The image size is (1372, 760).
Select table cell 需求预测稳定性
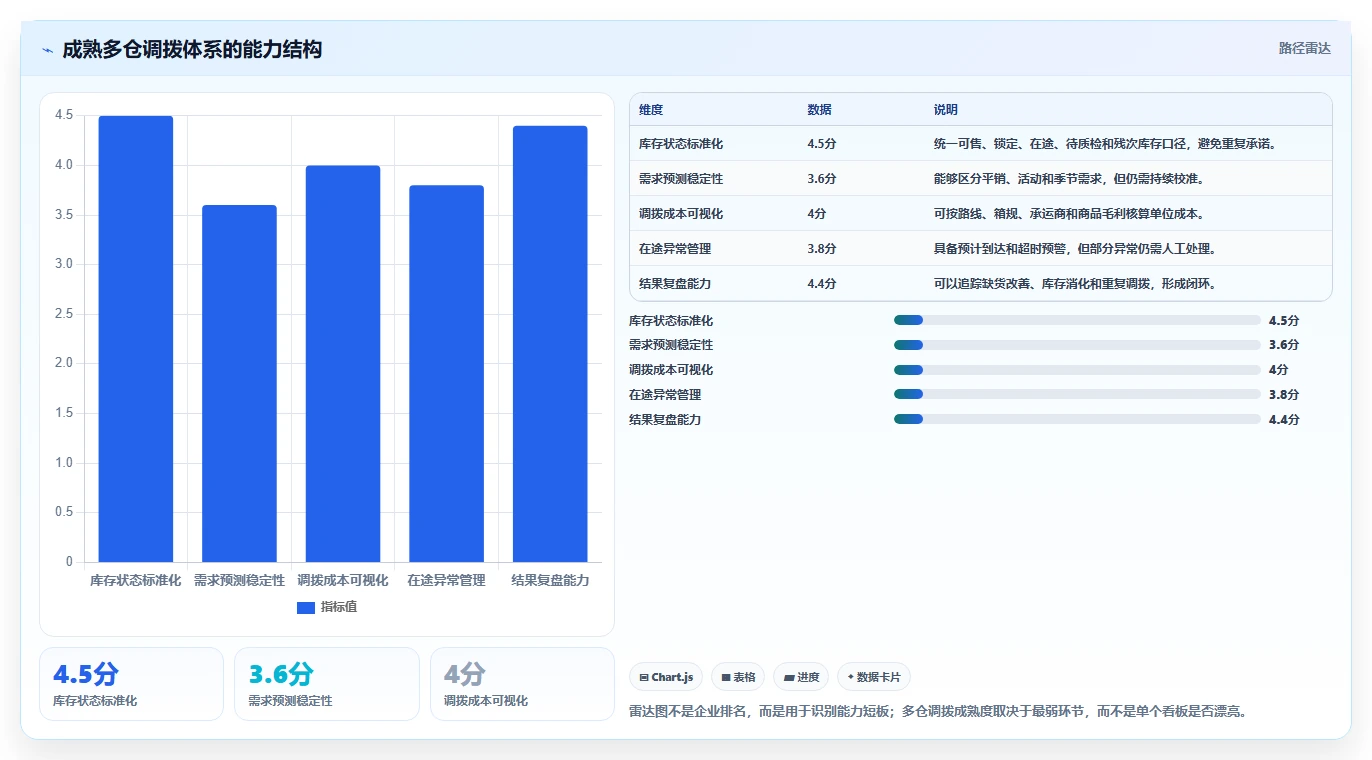click(x=681, y=179)
